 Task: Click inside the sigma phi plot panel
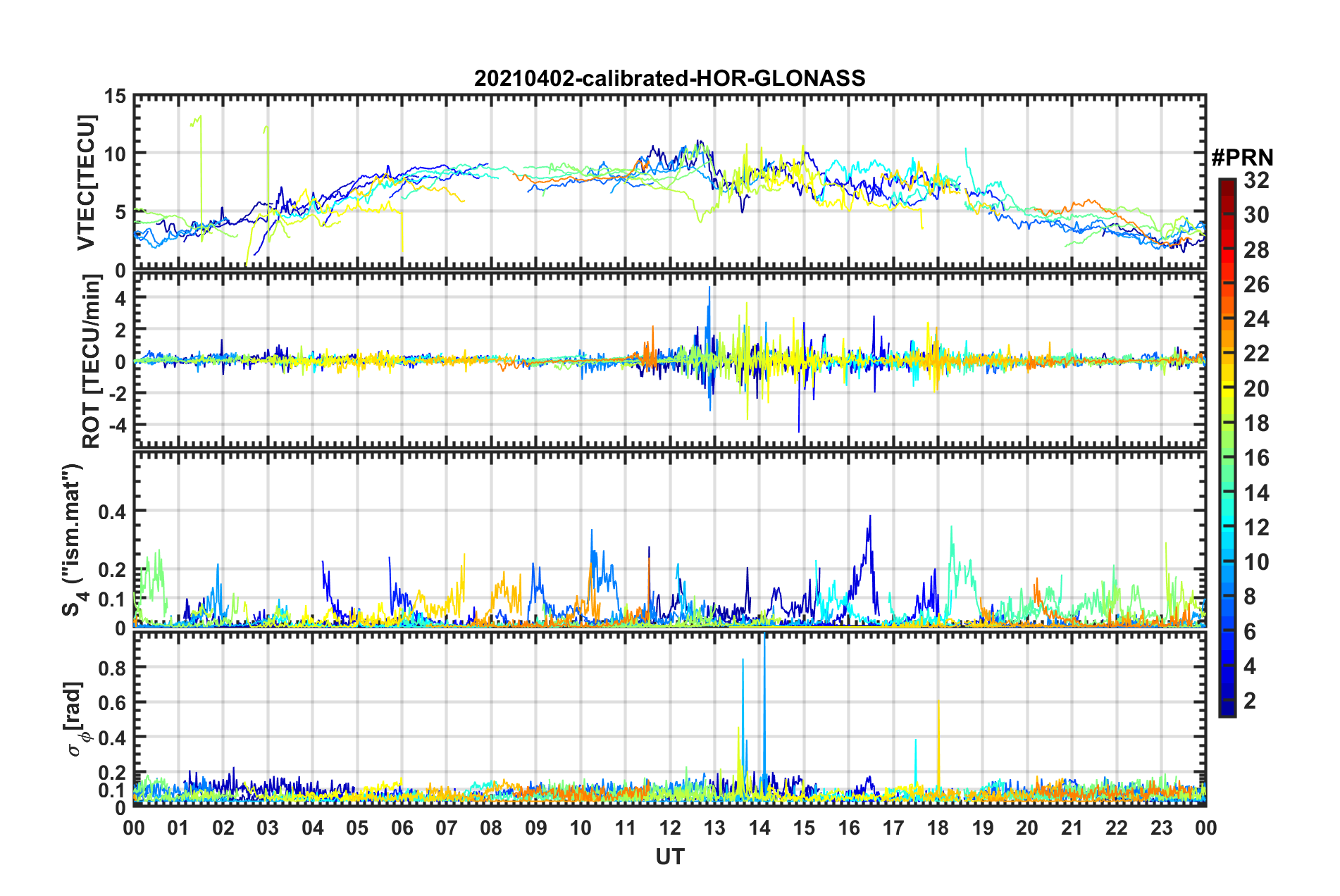pyautogui.click(x=669, y=719)
